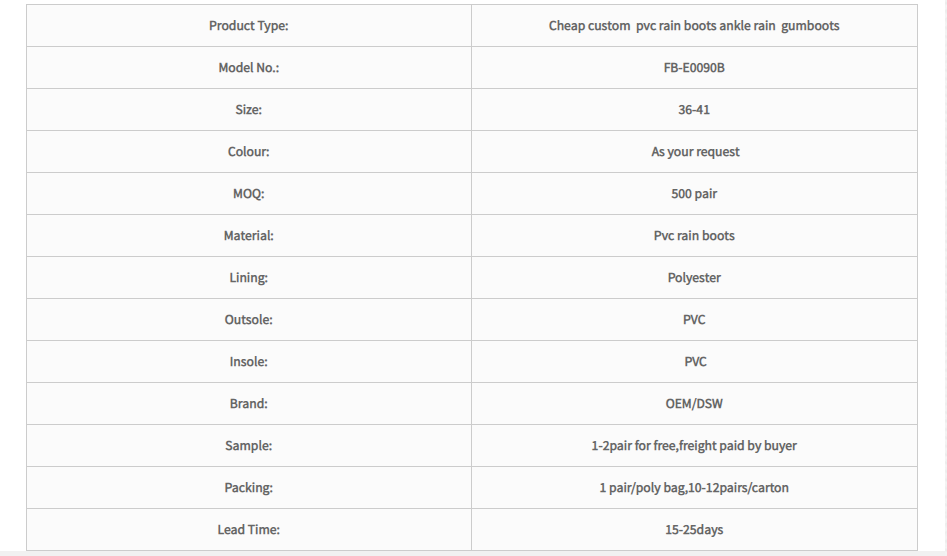Select the 500 pair value
Image resolution: width=947 pixels, height=556 pixels.
click(x=694, y=194)
